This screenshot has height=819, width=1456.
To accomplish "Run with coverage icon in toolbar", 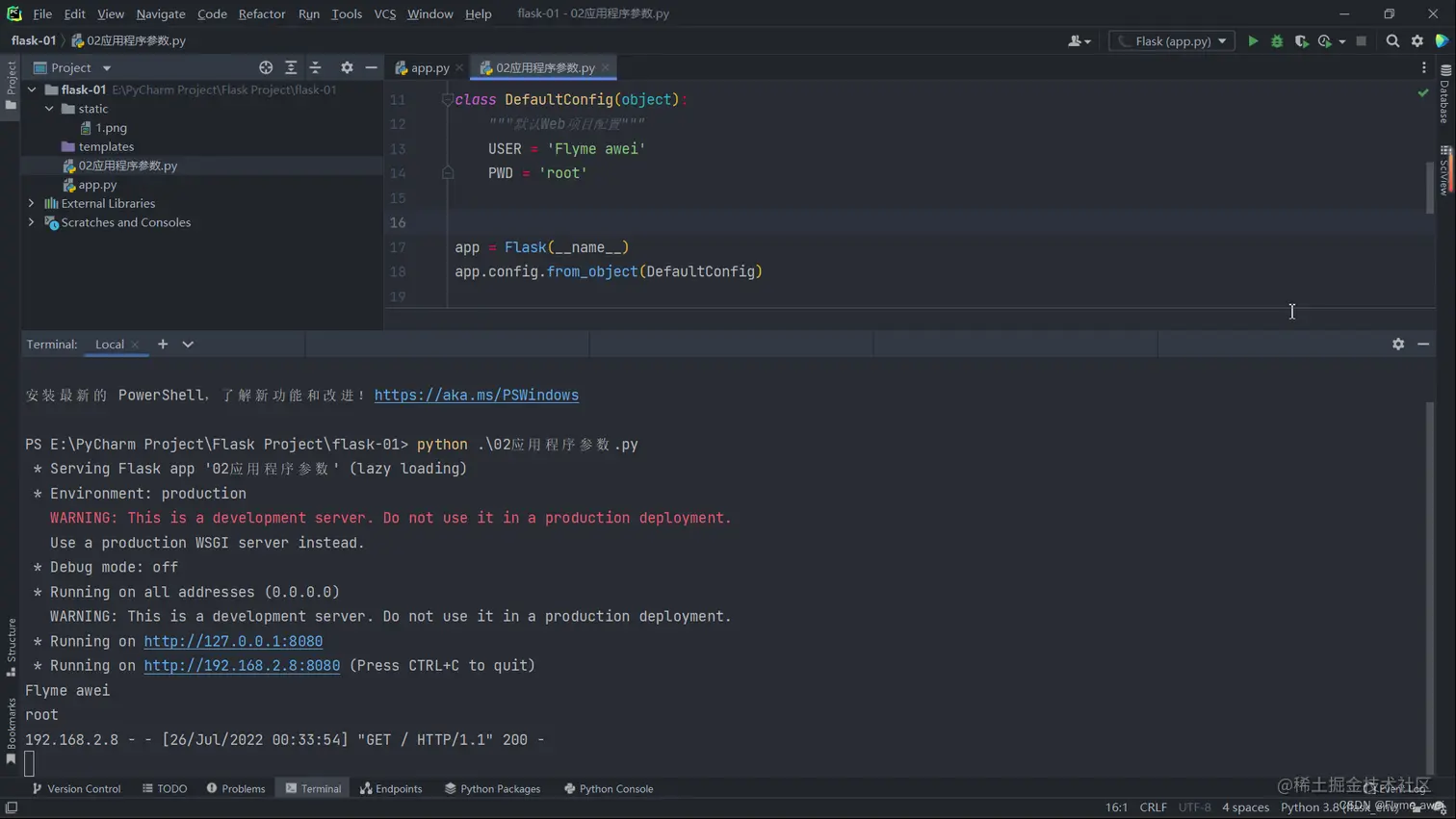I will pos(1301,41).
